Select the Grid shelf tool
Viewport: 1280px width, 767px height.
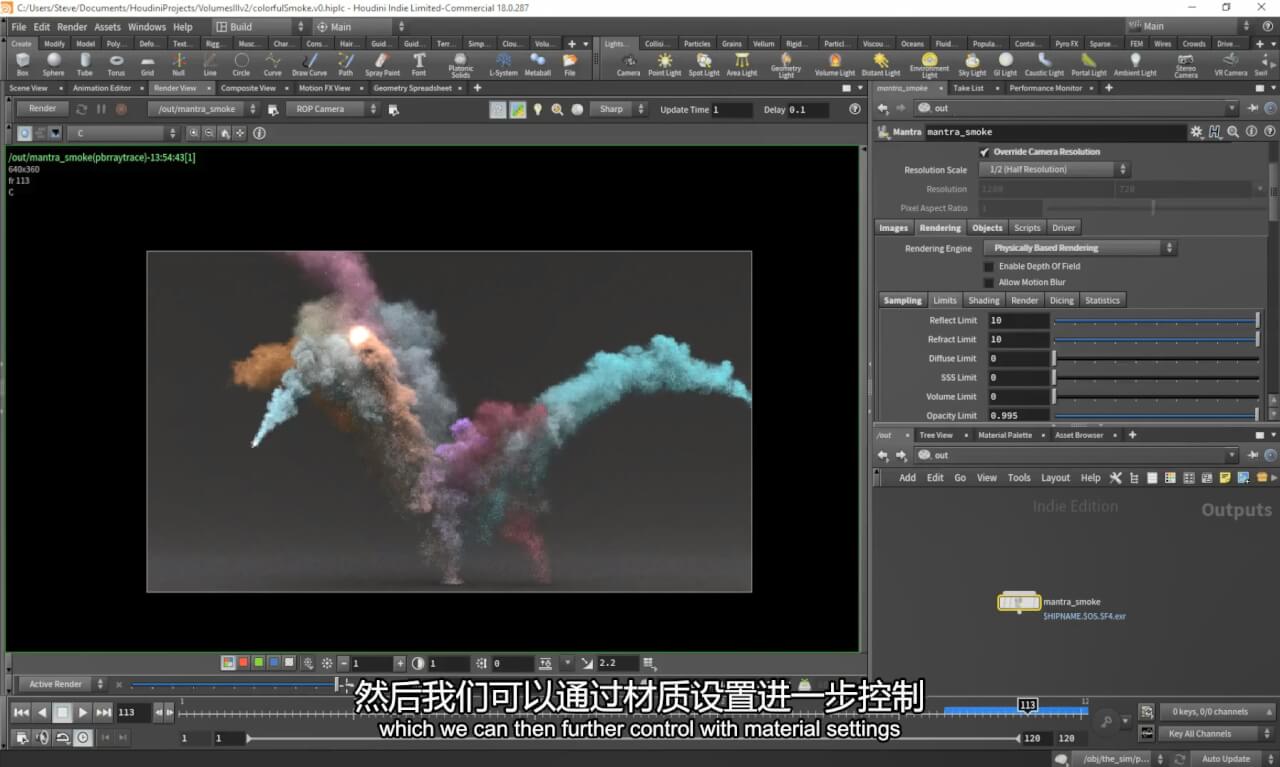[147, 65]
